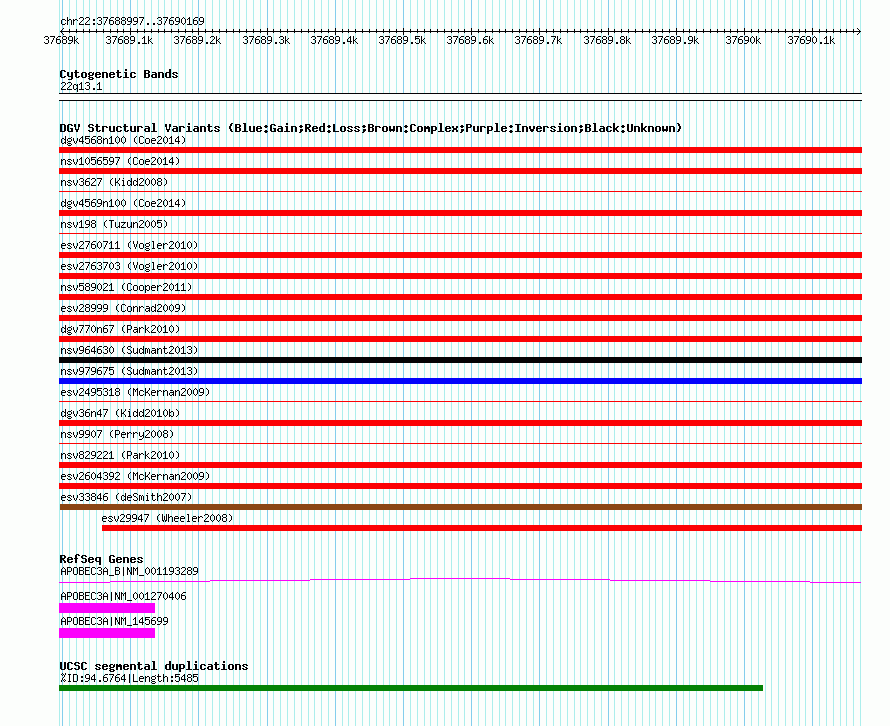This screenshot has width=890, height=726.
Task: Click the red bar under nsv1056597
Action: point(460,171)
